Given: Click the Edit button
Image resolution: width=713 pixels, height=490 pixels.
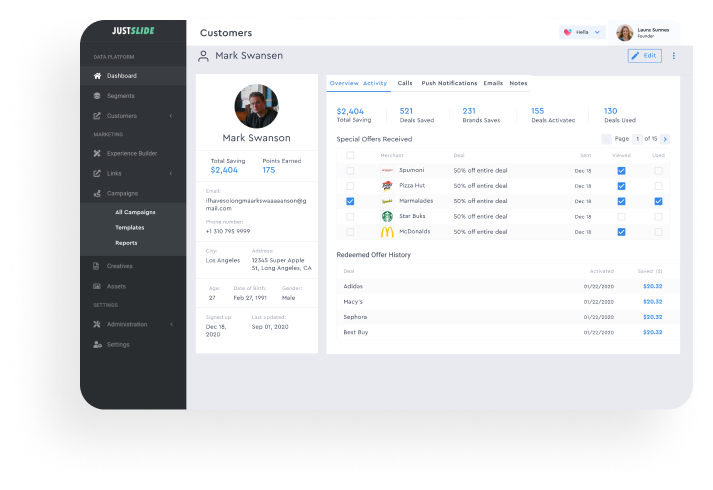Looking at the screenshot, I should [x=644, y=56].
